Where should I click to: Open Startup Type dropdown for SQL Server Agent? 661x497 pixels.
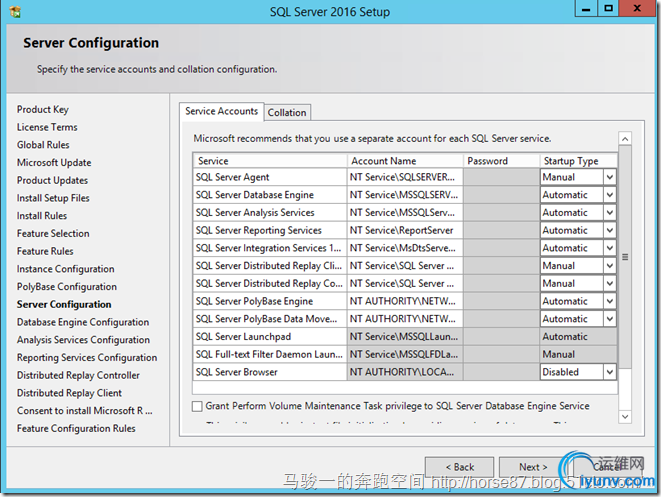coord(610,177)
